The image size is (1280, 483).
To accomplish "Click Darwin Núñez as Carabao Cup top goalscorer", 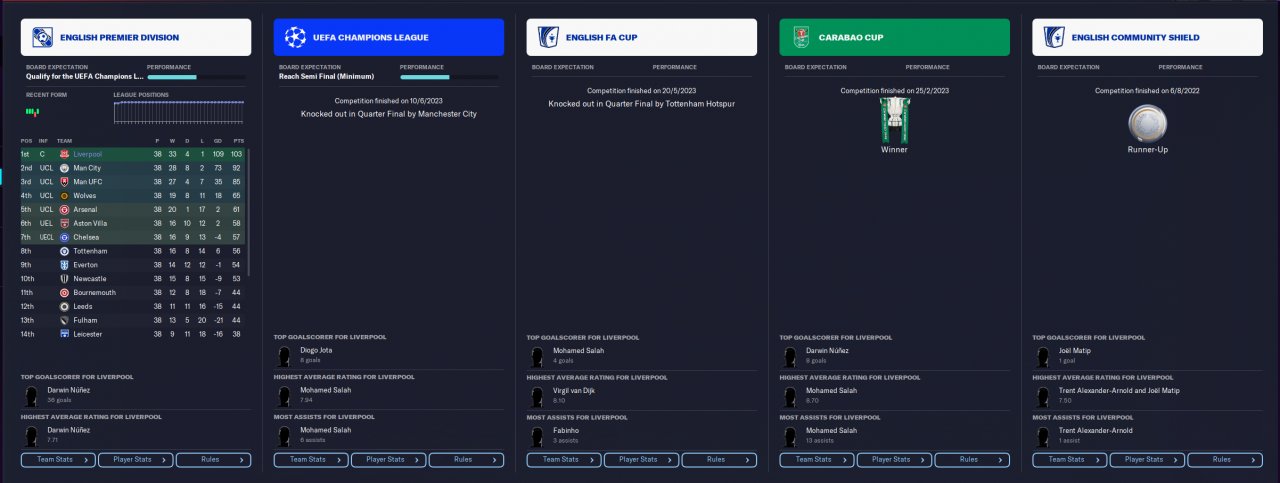I will point(827,351).
